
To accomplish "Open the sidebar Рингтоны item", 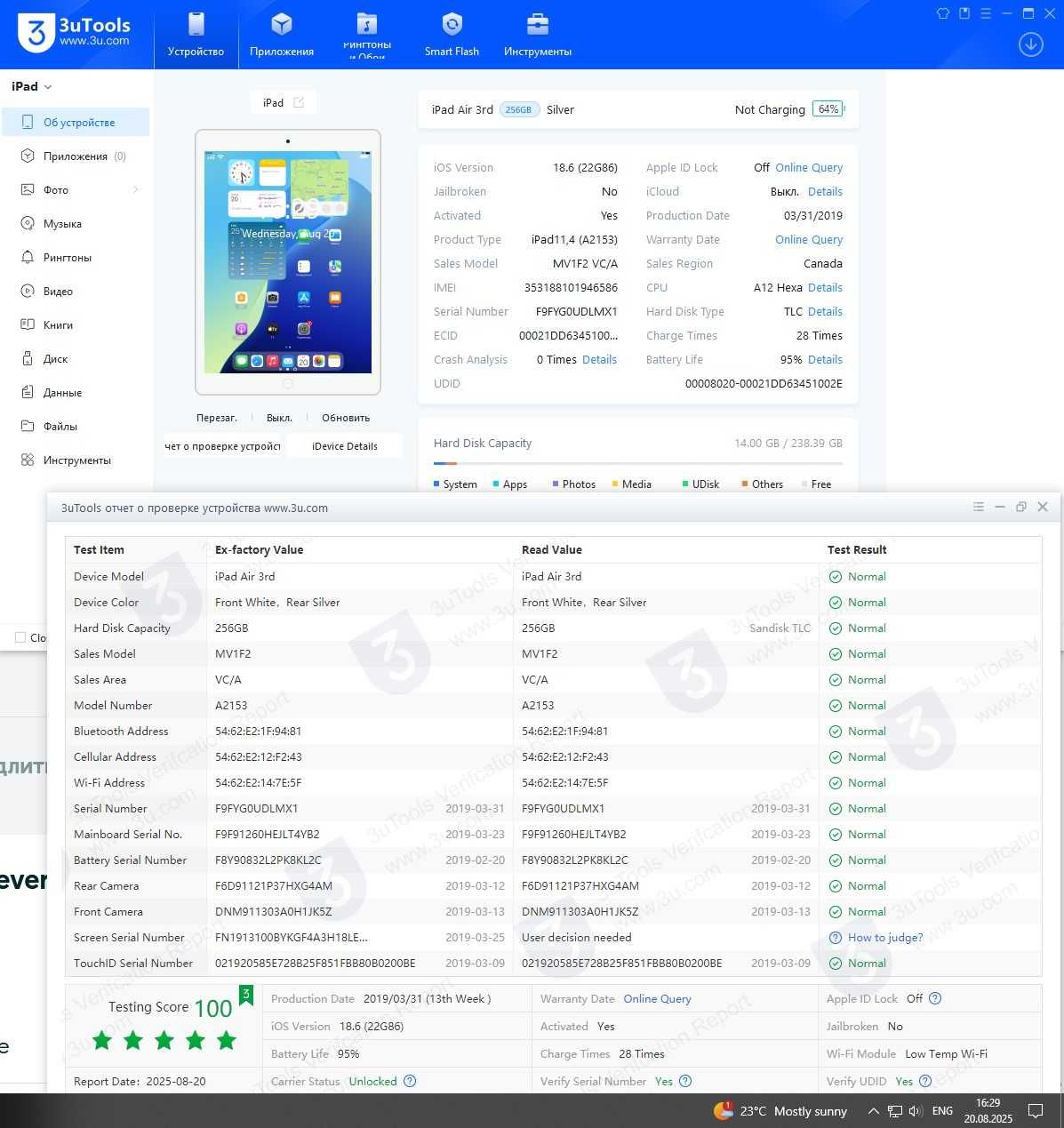I will (x=76, y=258).
